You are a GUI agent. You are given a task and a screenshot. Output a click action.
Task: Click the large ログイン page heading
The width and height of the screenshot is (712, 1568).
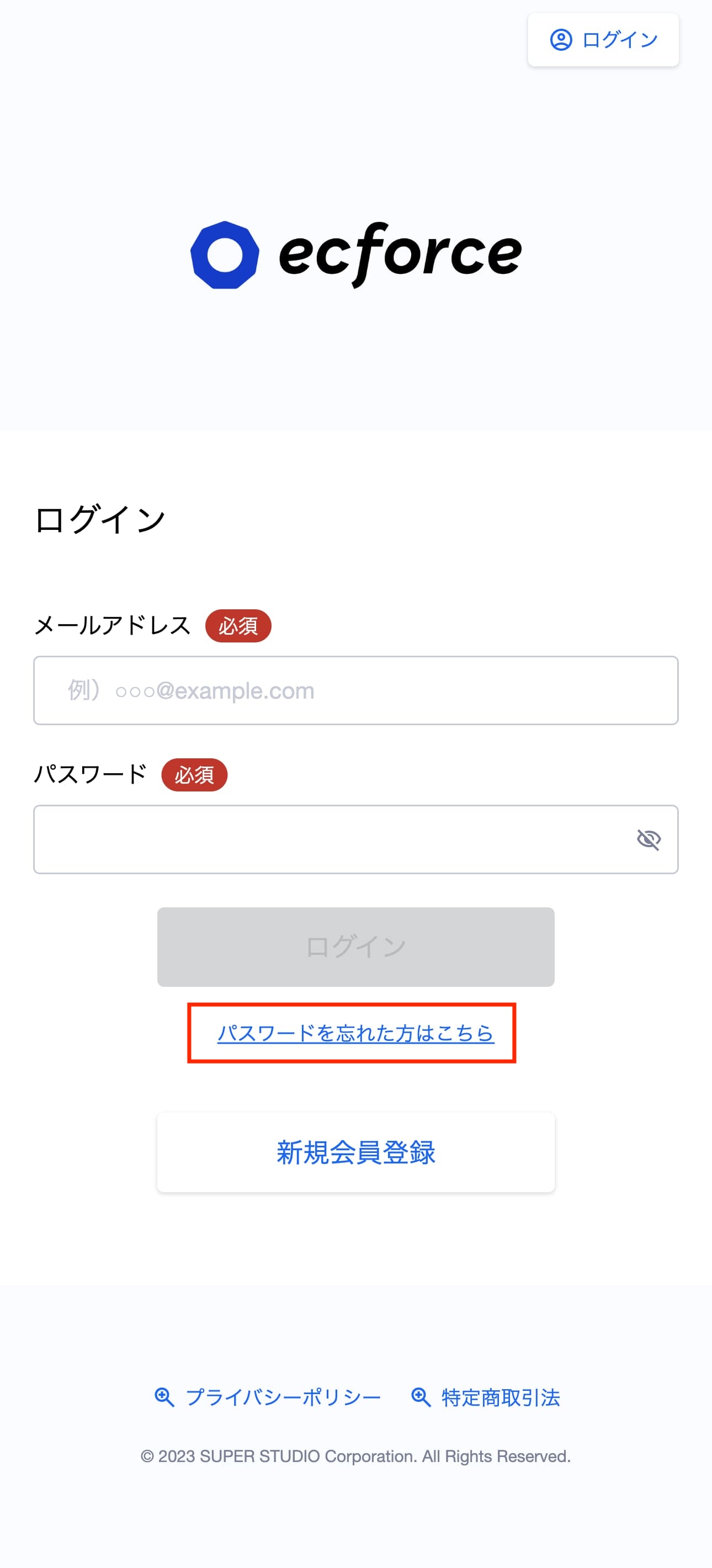tap(100, 519)
